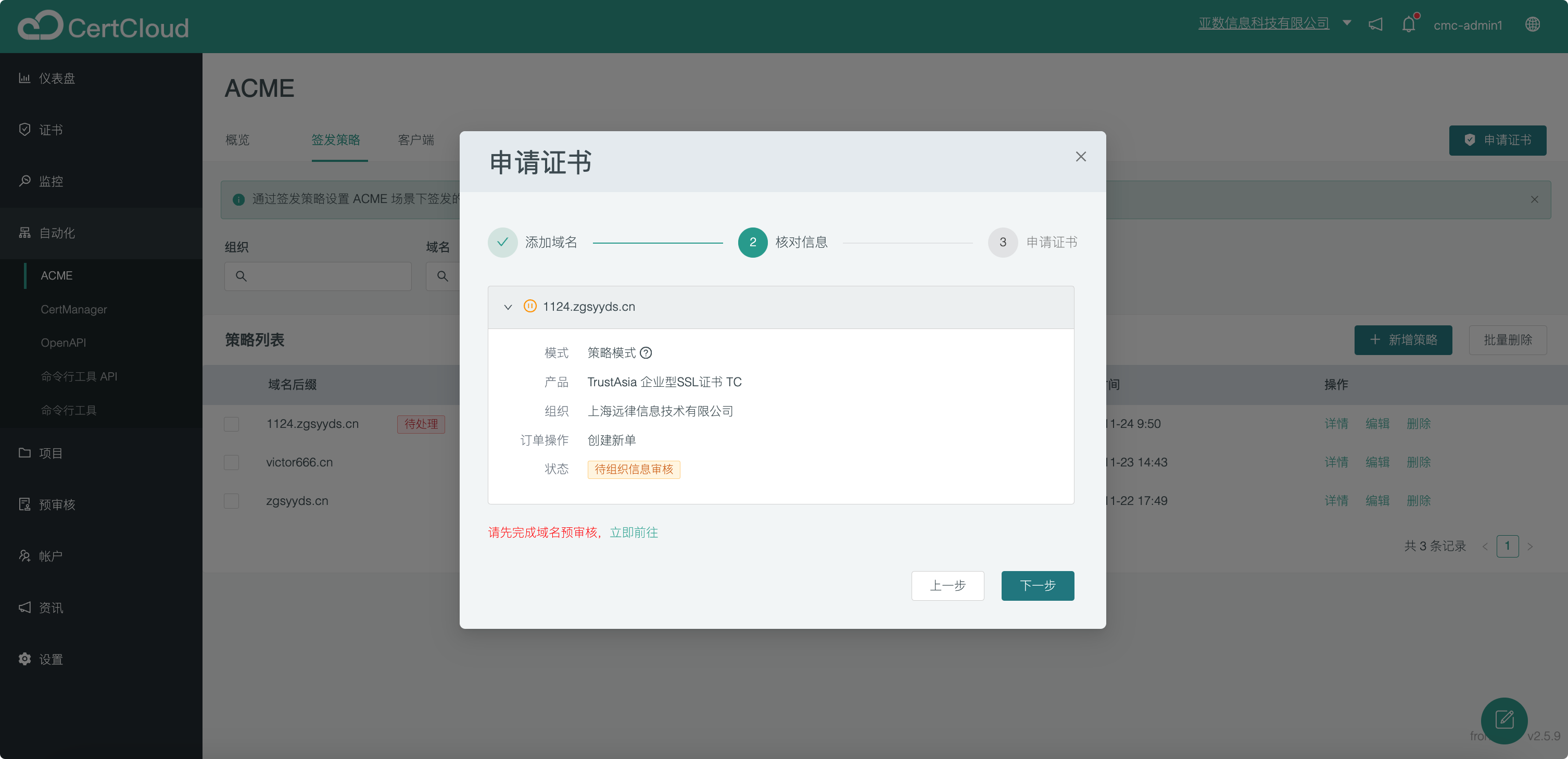Switch to the 客户端 tab
The width and height of the screenshot is (1568, 759).
coord(416,140)
